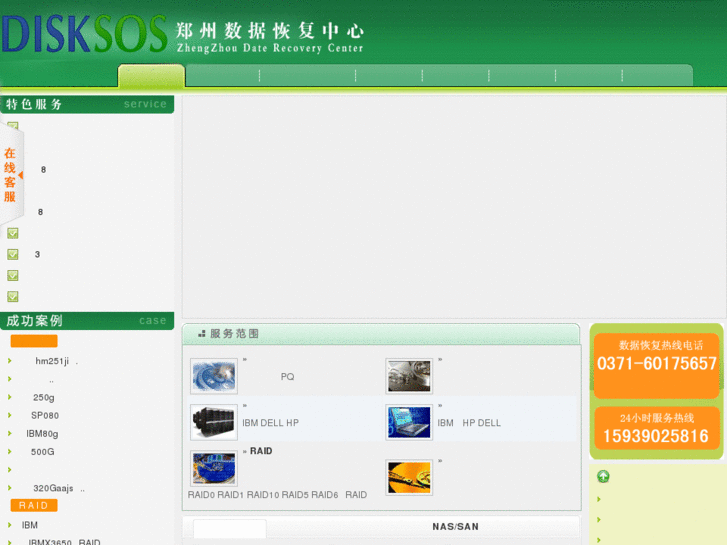The width and height of the screenshot is (727, 545).
Task: Open the 在线客服 floating support tab
Action: [x=10, y=175]
